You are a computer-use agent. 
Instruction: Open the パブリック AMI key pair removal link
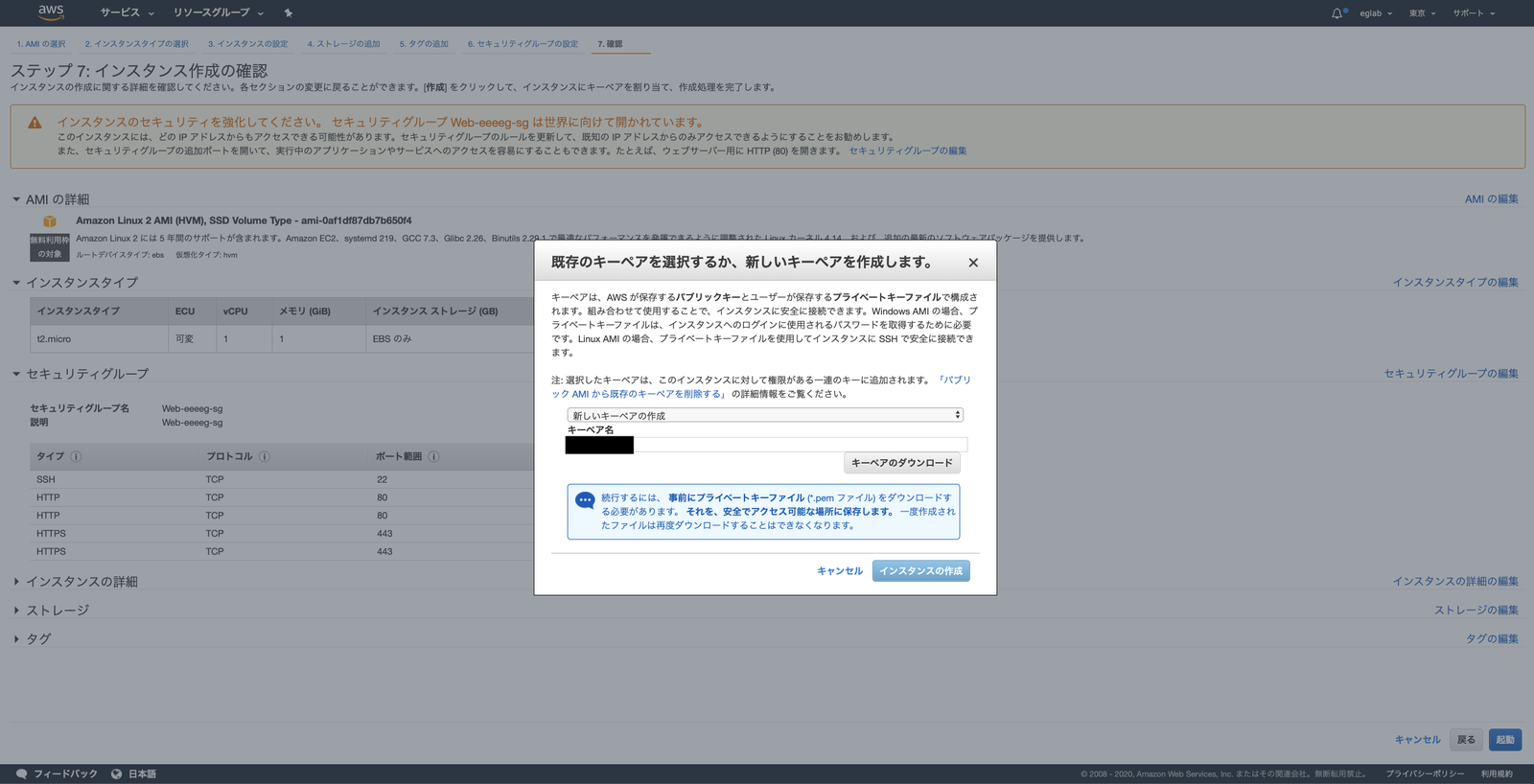click(x=761, y=387)
